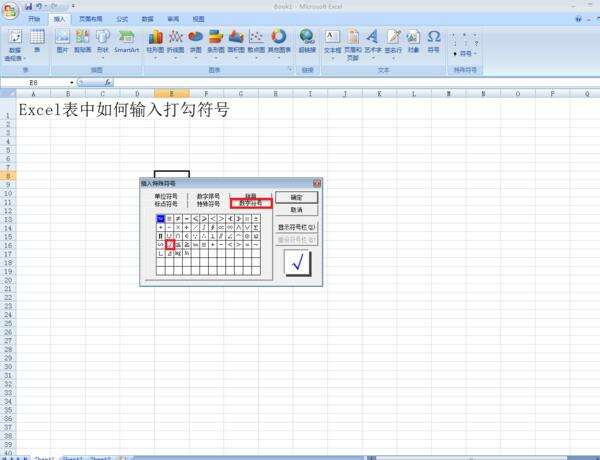
Task: Pick the ± plus-minus symbol cell
Action: (256, 219)
